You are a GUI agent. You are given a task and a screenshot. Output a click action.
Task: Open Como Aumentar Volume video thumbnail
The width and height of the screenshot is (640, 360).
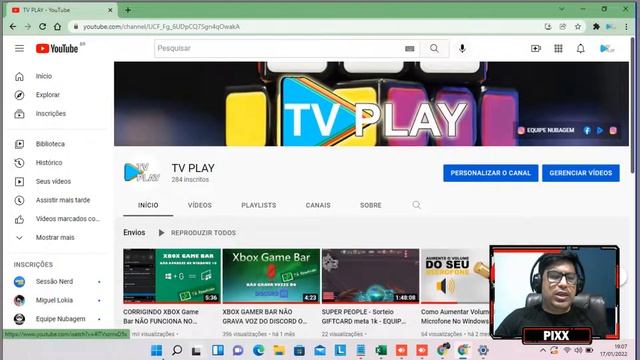pyautogui.click(x=456, y=276)
